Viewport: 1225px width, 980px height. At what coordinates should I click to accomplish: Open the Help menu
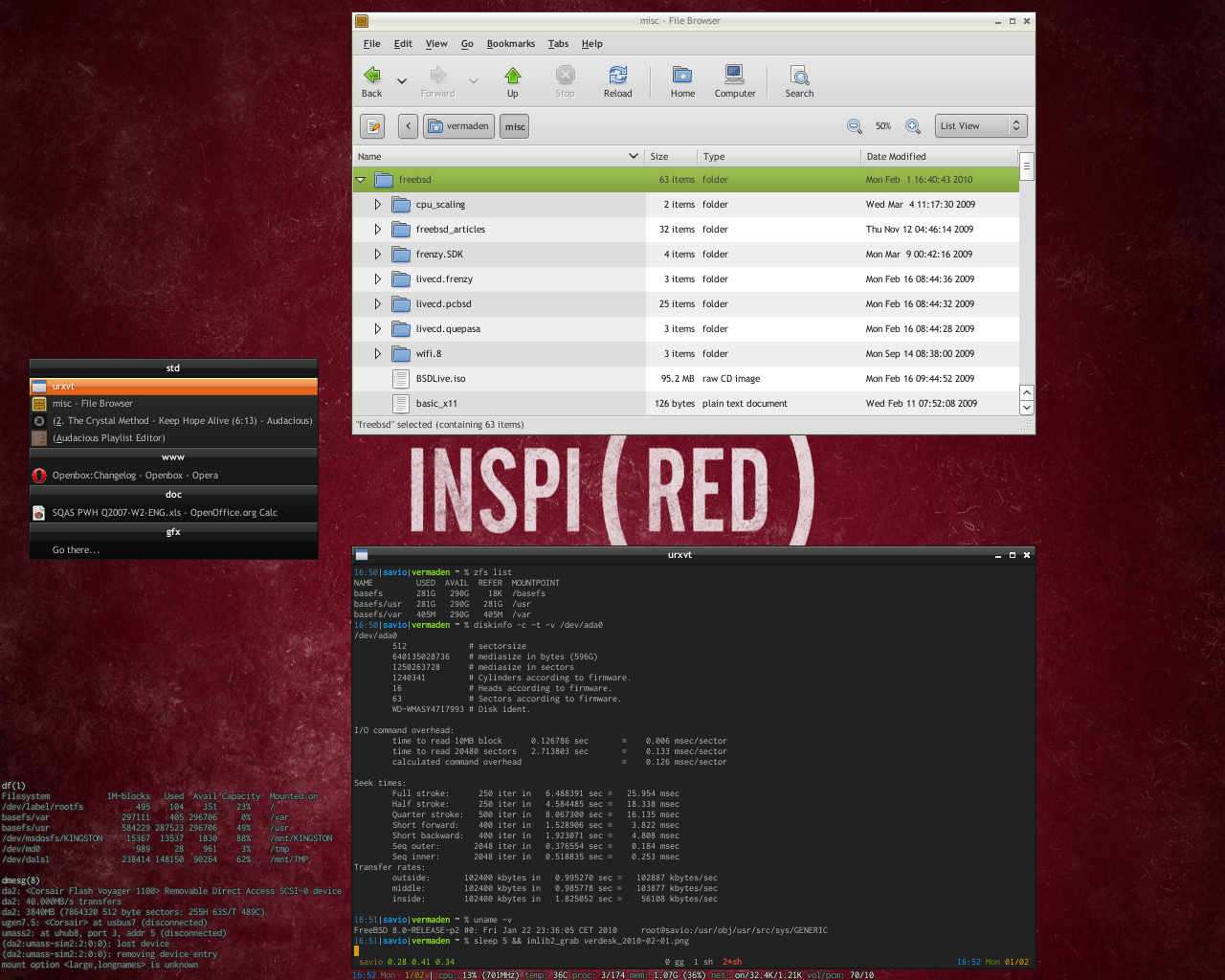[x=592, y=44]
